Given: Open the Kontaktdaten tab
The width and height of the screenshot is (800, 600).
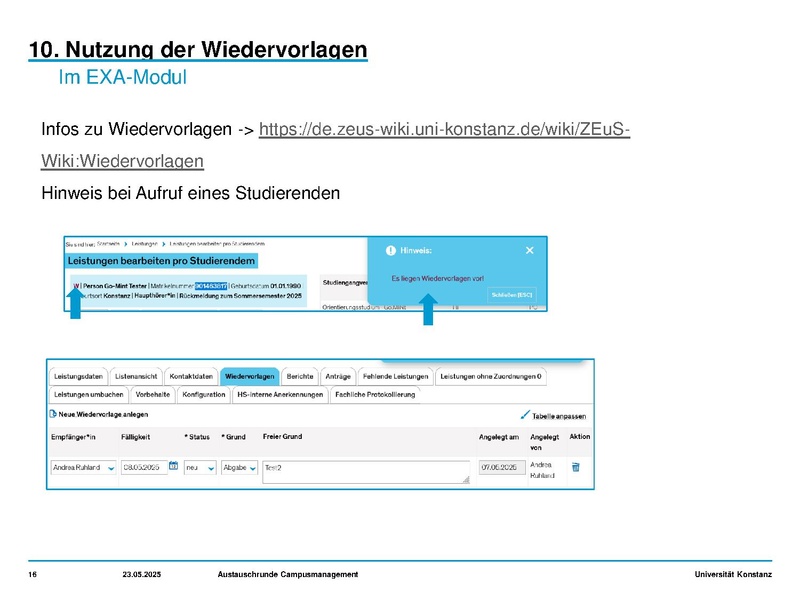Looking at the screenshot, I should click(191, 377).
